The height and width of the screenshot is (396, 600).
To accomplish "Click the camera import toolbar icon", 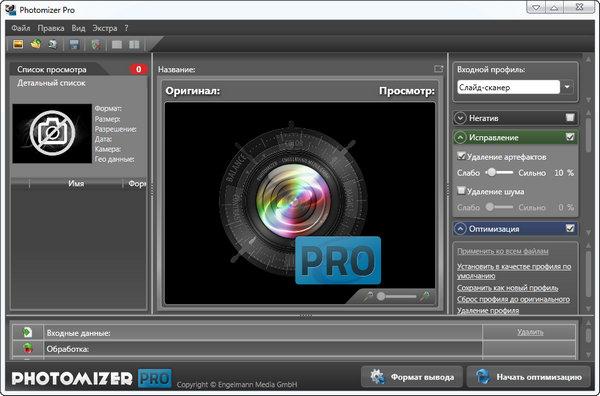I will point(52,44).
